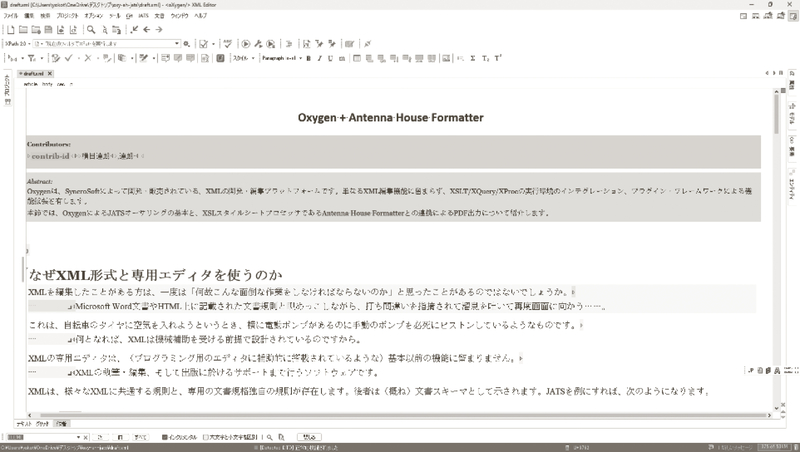Create a new document with New icon
Image resolution: width=800 pixels, height=452 pixels.
[10, 30]
